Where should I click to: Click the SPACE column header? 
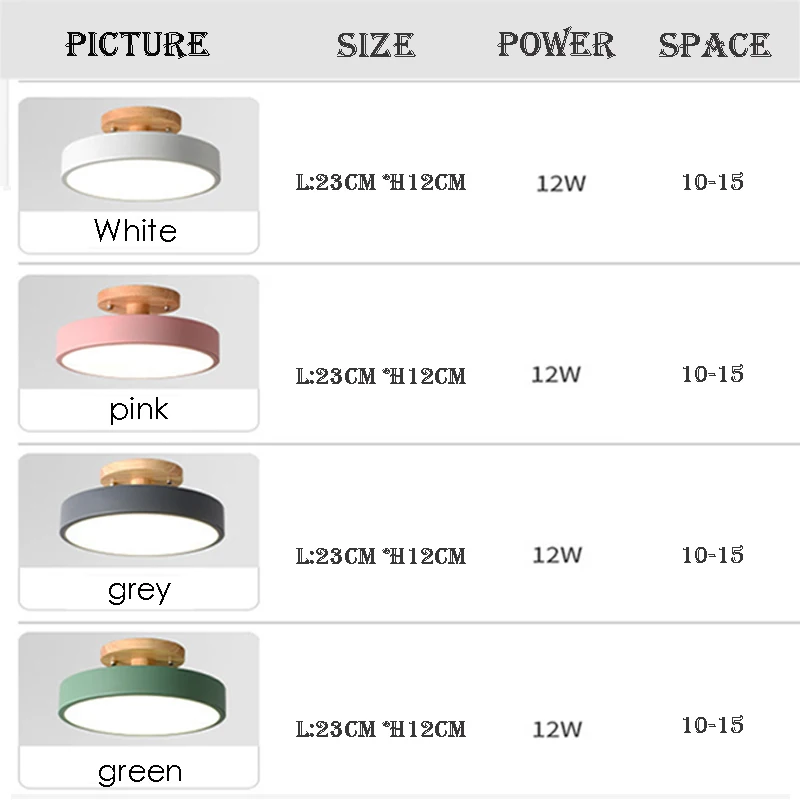(714, 45)
